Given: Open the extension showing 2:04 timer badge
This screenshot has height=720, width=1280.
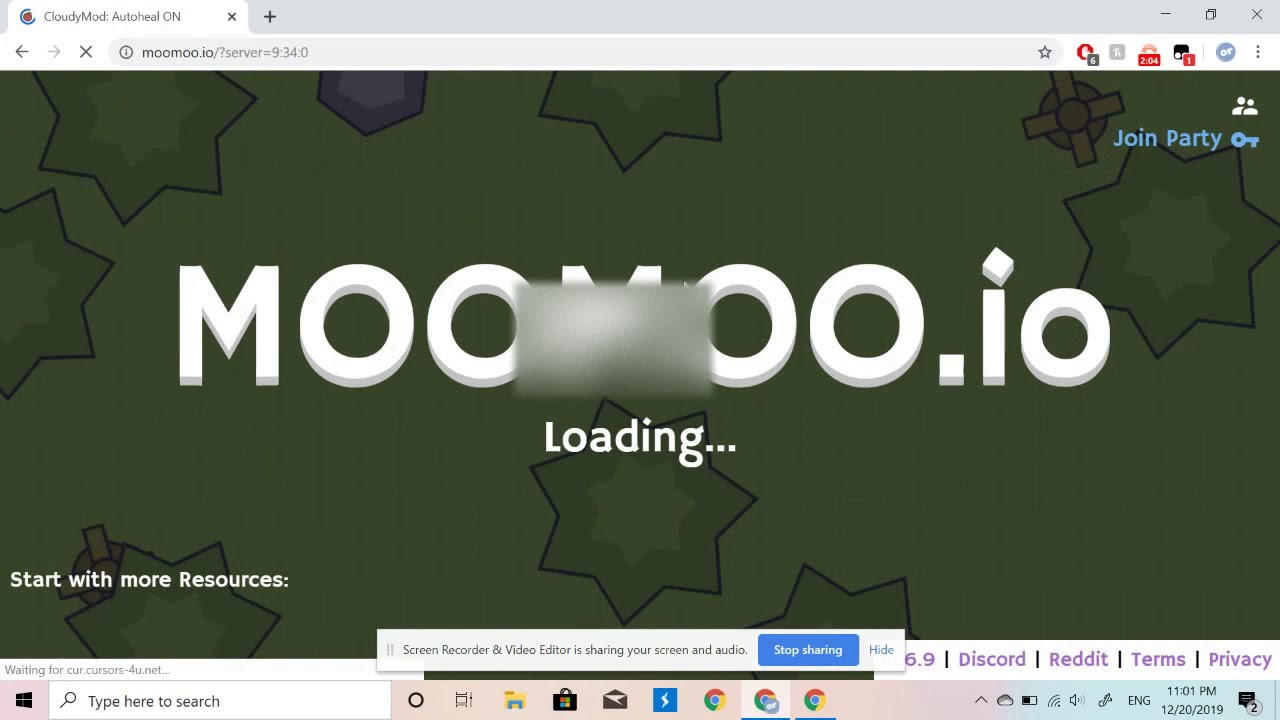Looking at the screenshot, I should pyautogui.click(x=1149, y=54).
